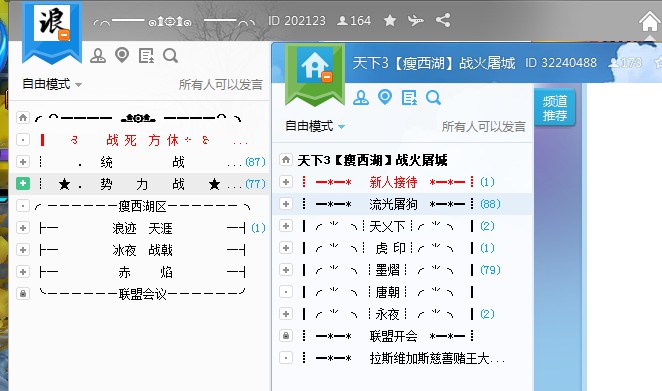Click the home icon in top-right corner
Image resolution: width=662 pixels, height=391 pixels.
coord(649,21)
